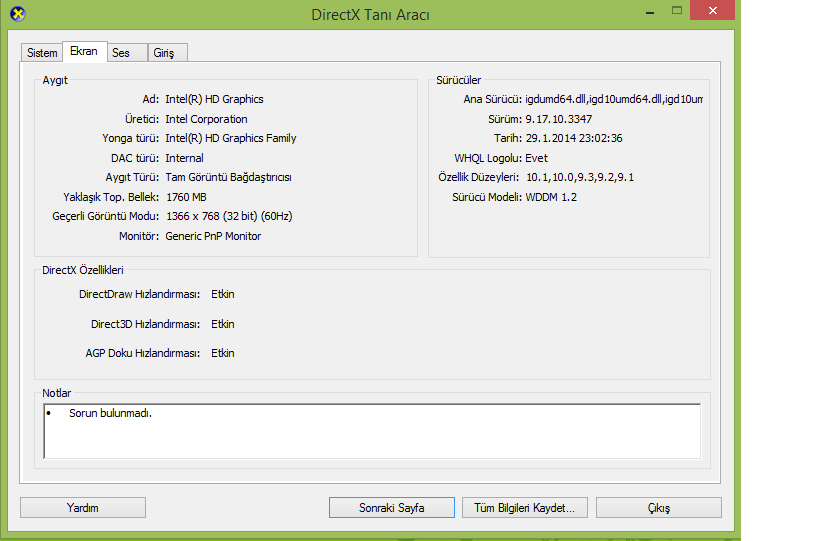819x541 pixels.
Task: Switch to the Sistem tab
Action: tap(42, 53)
